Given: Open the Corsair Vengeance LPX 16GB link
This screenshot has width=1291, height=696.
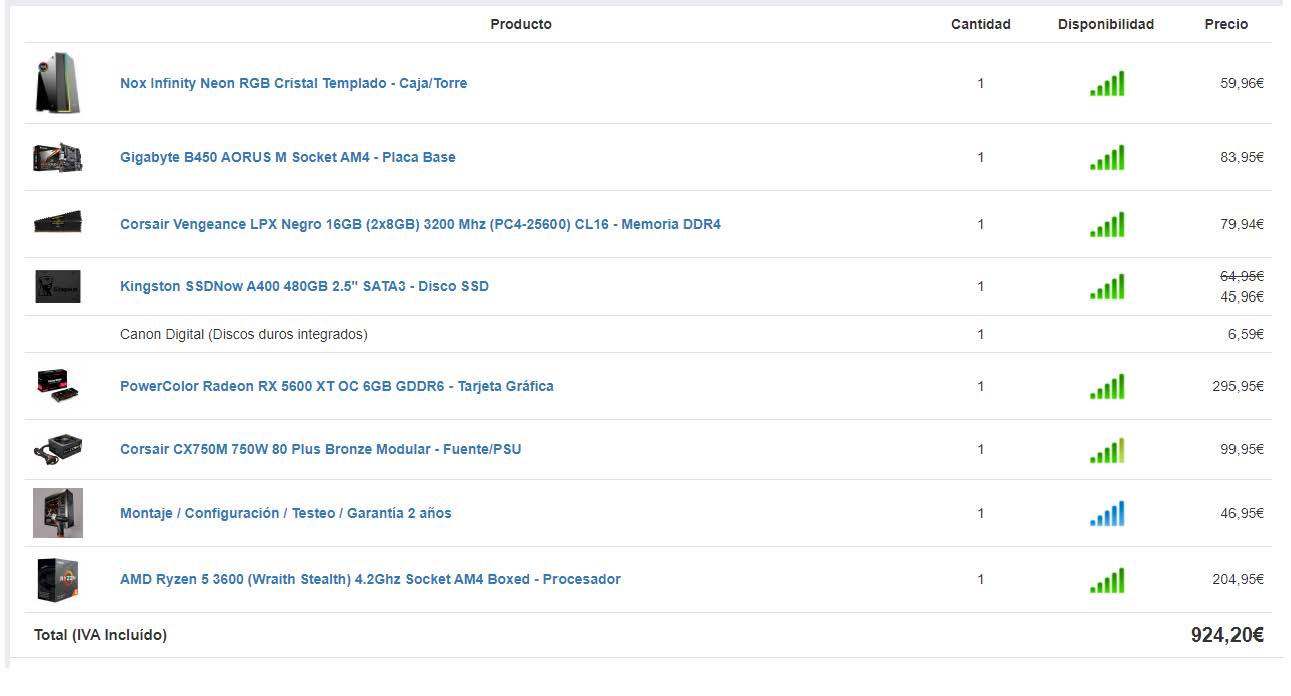Looking at the screenshot, I should coord(420,224).
